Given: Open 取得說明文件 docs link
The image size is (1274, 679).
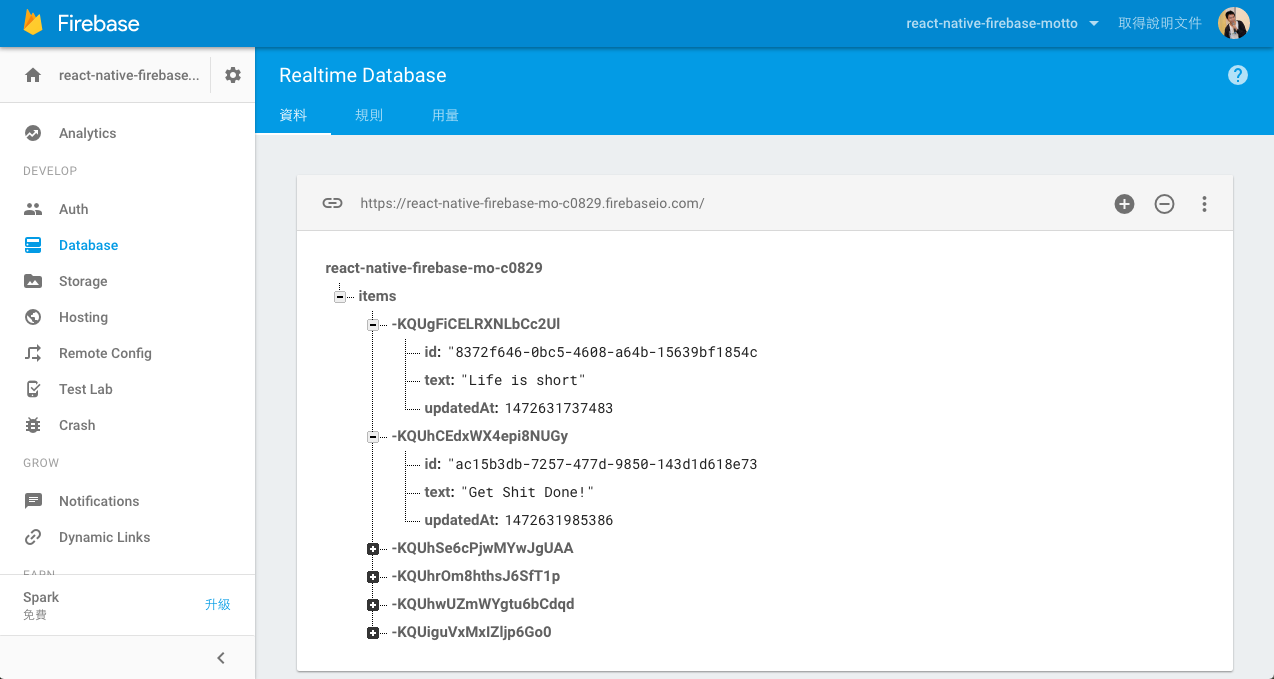Looking at the screenshot, I should 1159,23.
